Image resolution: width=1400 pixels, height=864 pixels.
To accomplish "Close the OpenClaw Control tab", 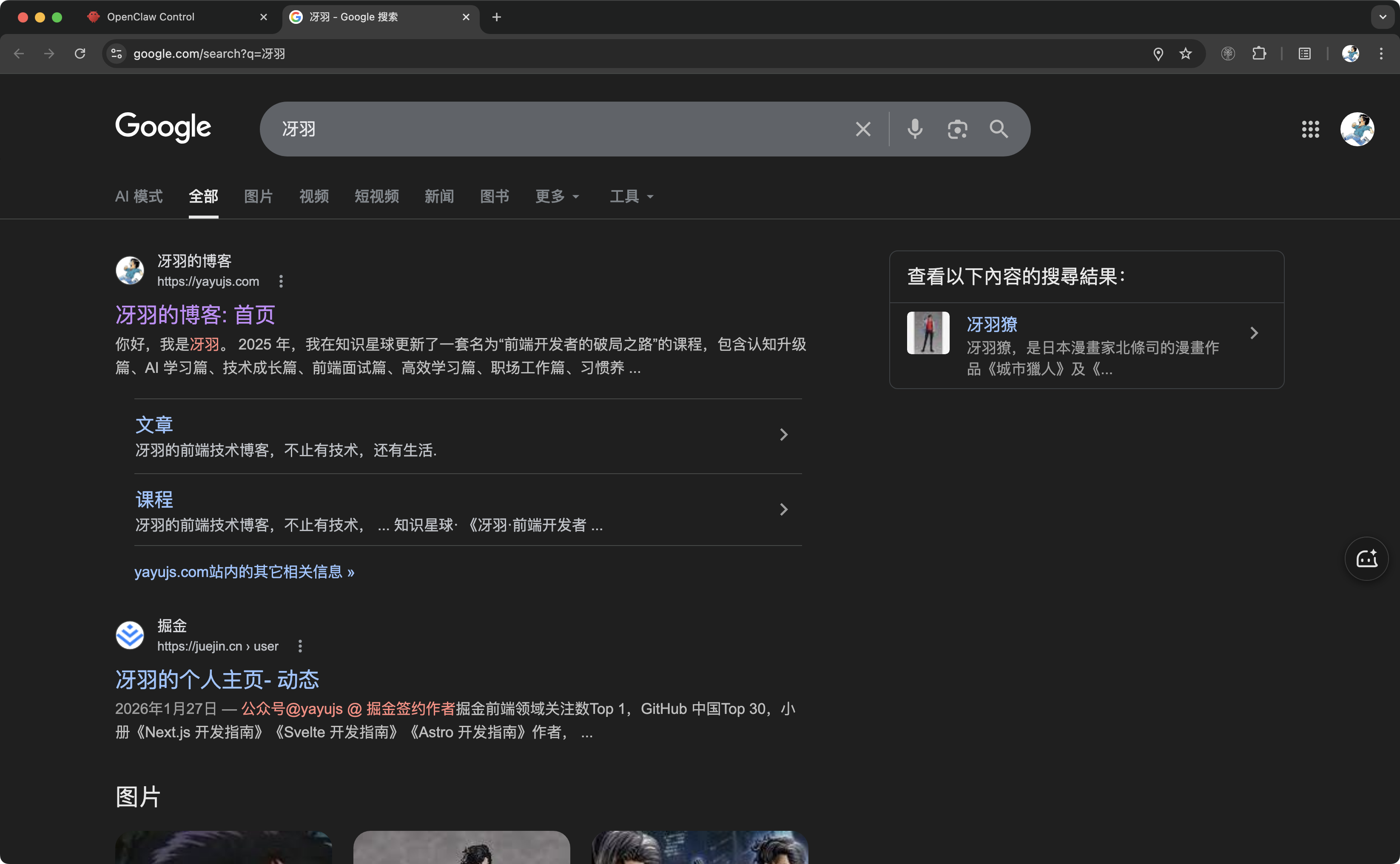I will click(x=263, y=17).
